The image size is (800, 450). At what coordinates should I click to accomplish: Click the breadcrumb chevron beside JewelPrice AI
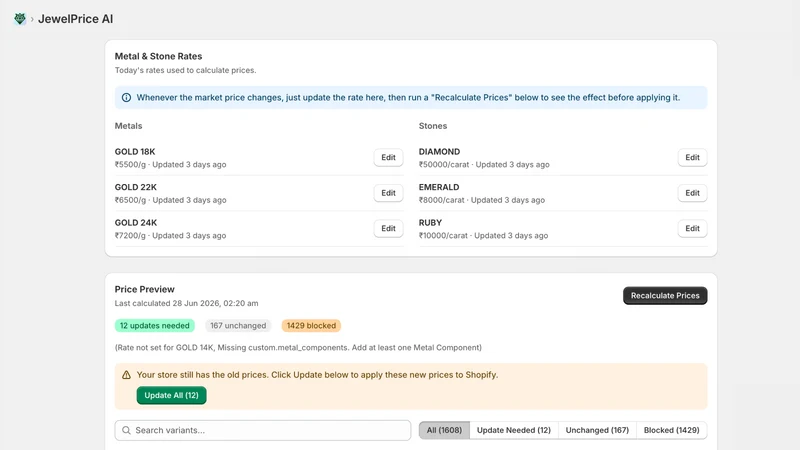pos(32,19)
